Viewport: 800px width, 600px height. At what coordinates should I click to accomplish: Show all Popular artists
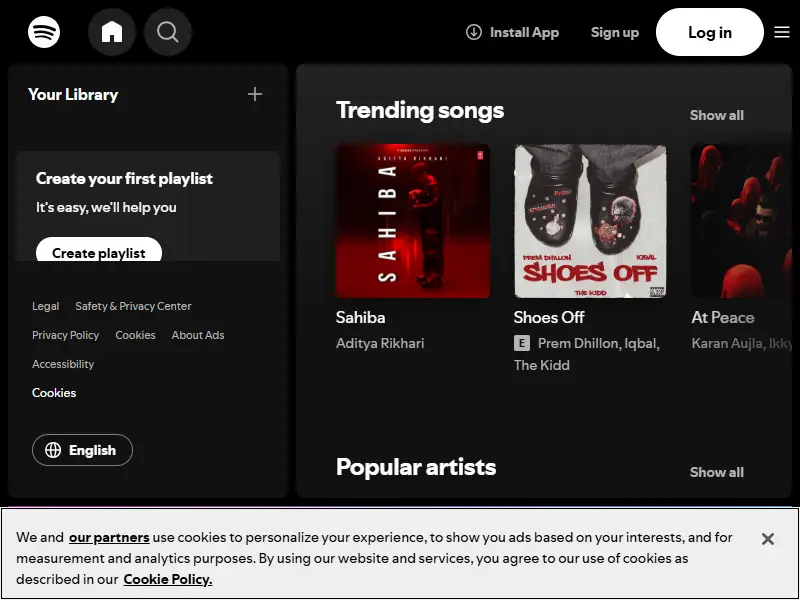(x=716, y=472)
